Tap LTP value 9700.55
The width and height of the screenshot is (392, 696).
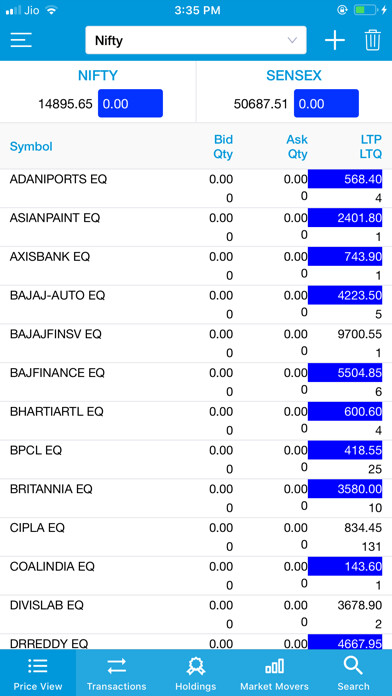[x=360, y=334]
